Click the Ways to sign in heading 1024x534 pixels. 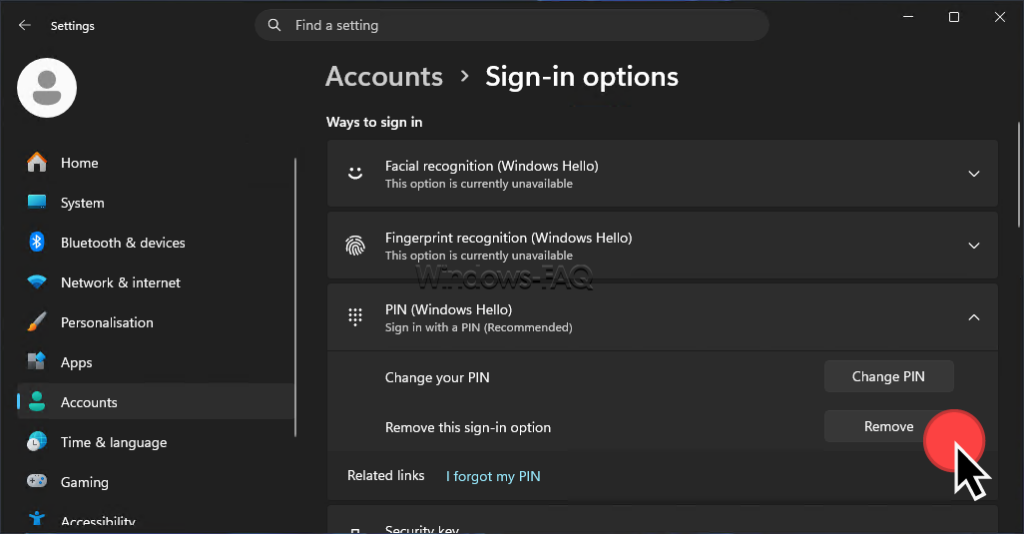click(x=374, y=122)
